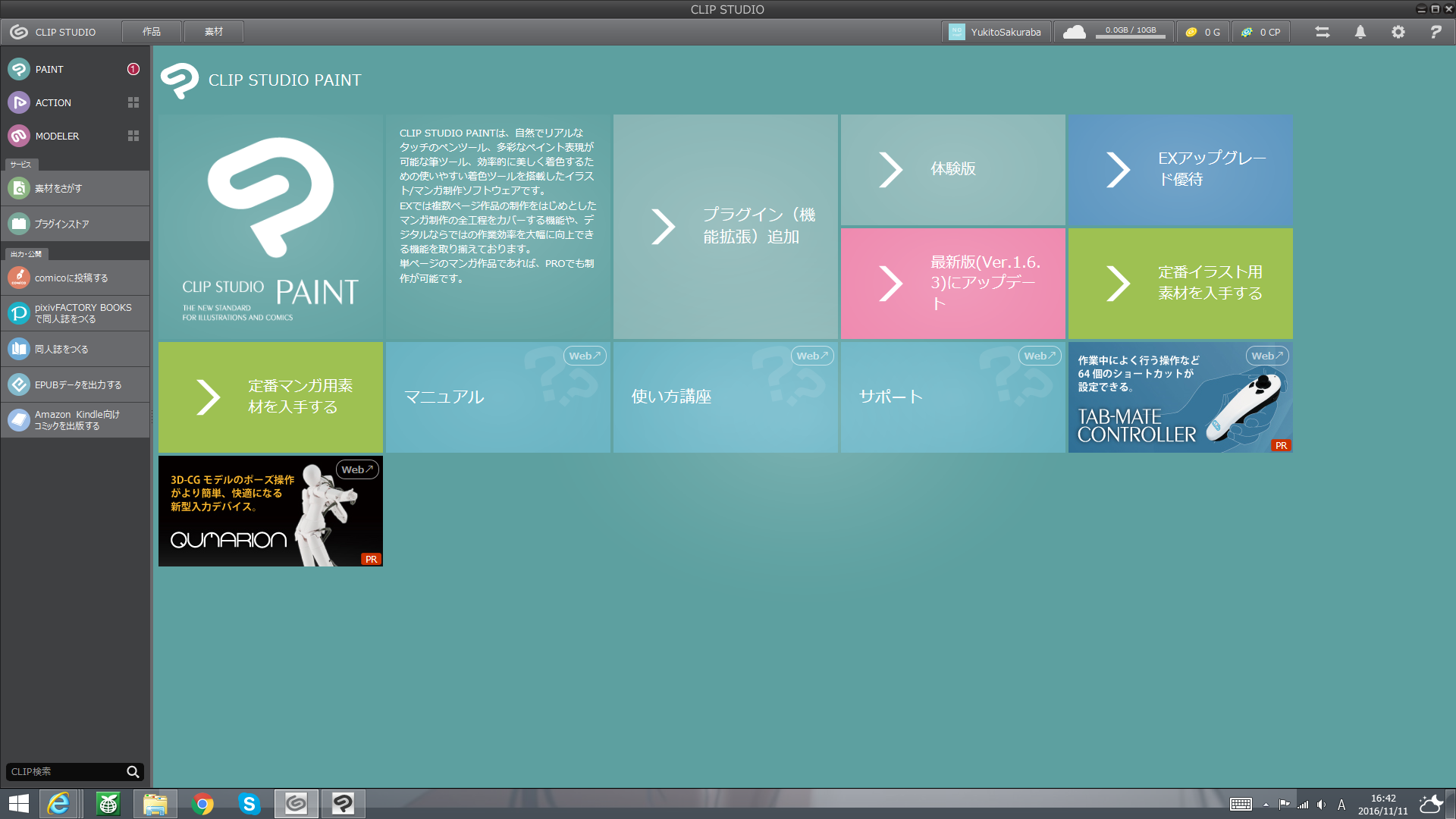The image size is (1456, 819).
Task: Click the PAINT notification badge
Action: [x=133, y=69]
